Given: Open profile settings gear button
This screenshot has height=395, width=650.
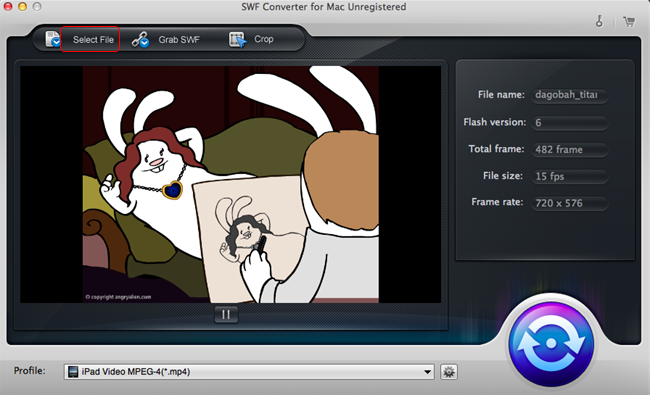Looking at the screenshot, I should [x=449, y=372].
